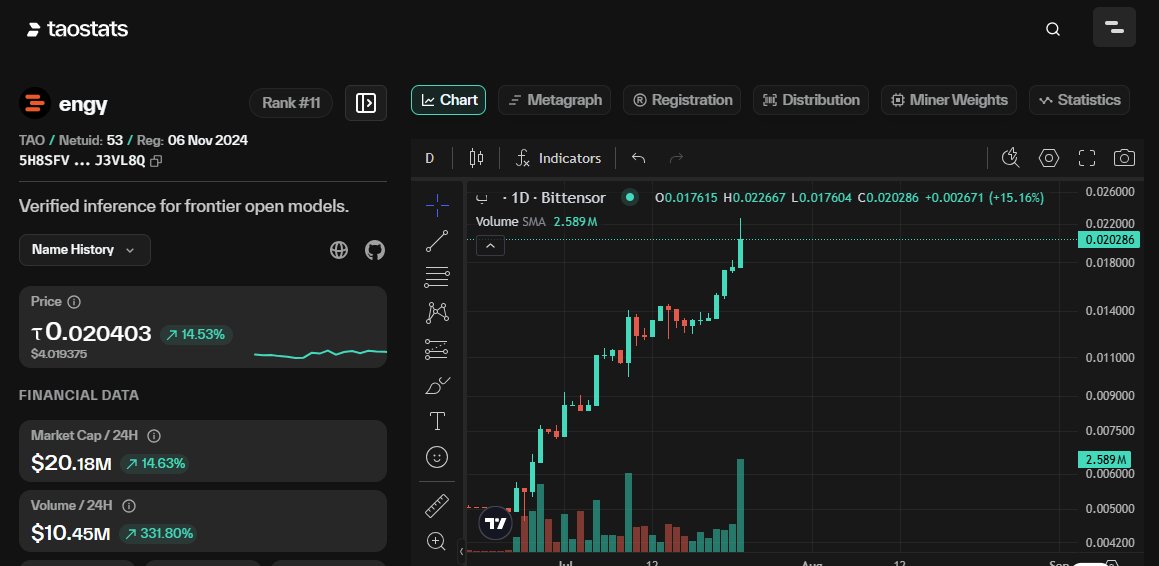This screenshot has width=1159, height=566.
Task: Click the 2.589M volume axis label
Action: tap(1104, 460)
